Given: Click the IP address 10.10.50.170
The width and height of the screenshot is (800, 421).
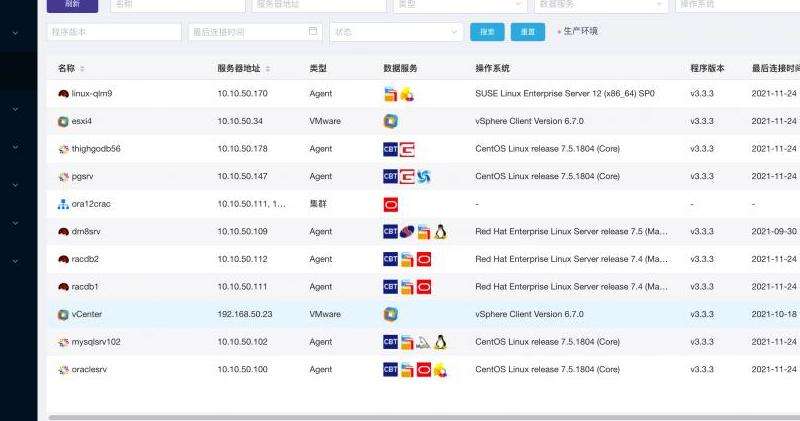Looking at the screenshot, I should (242, 94).
